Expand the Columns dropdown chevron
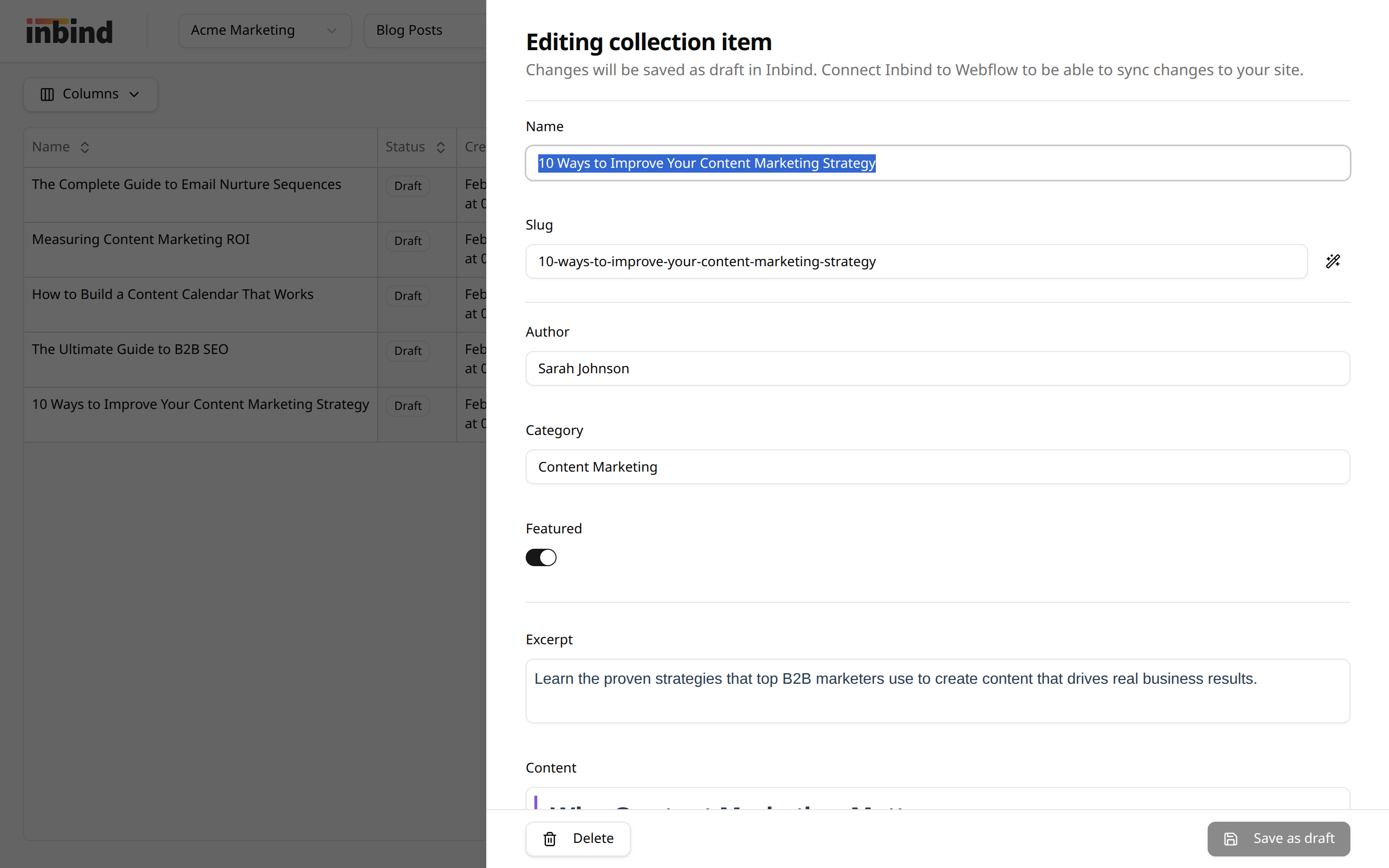Viewport: 1389px width, 868px height. tap(134, 94)
